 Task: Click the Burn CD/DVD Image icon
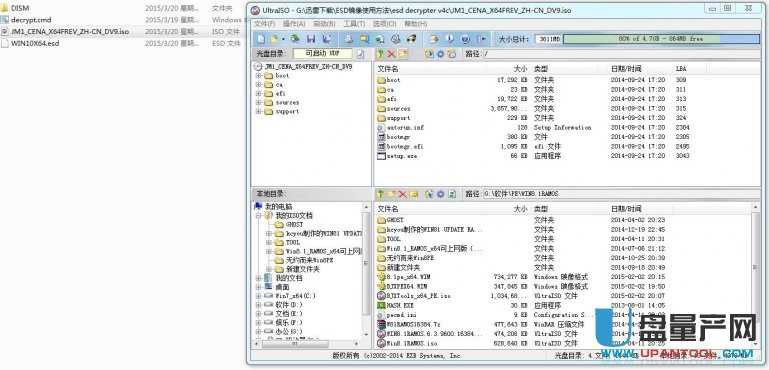point(411,39)
